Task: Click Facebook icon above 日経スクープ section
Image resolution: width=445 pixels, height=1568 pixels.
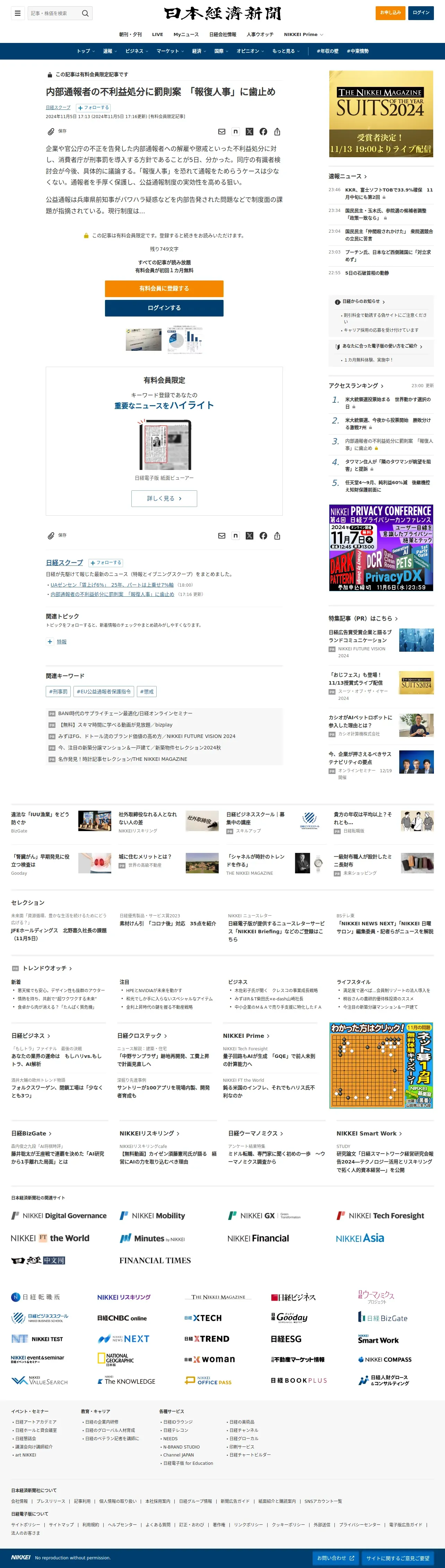Action: coord(263,536)
